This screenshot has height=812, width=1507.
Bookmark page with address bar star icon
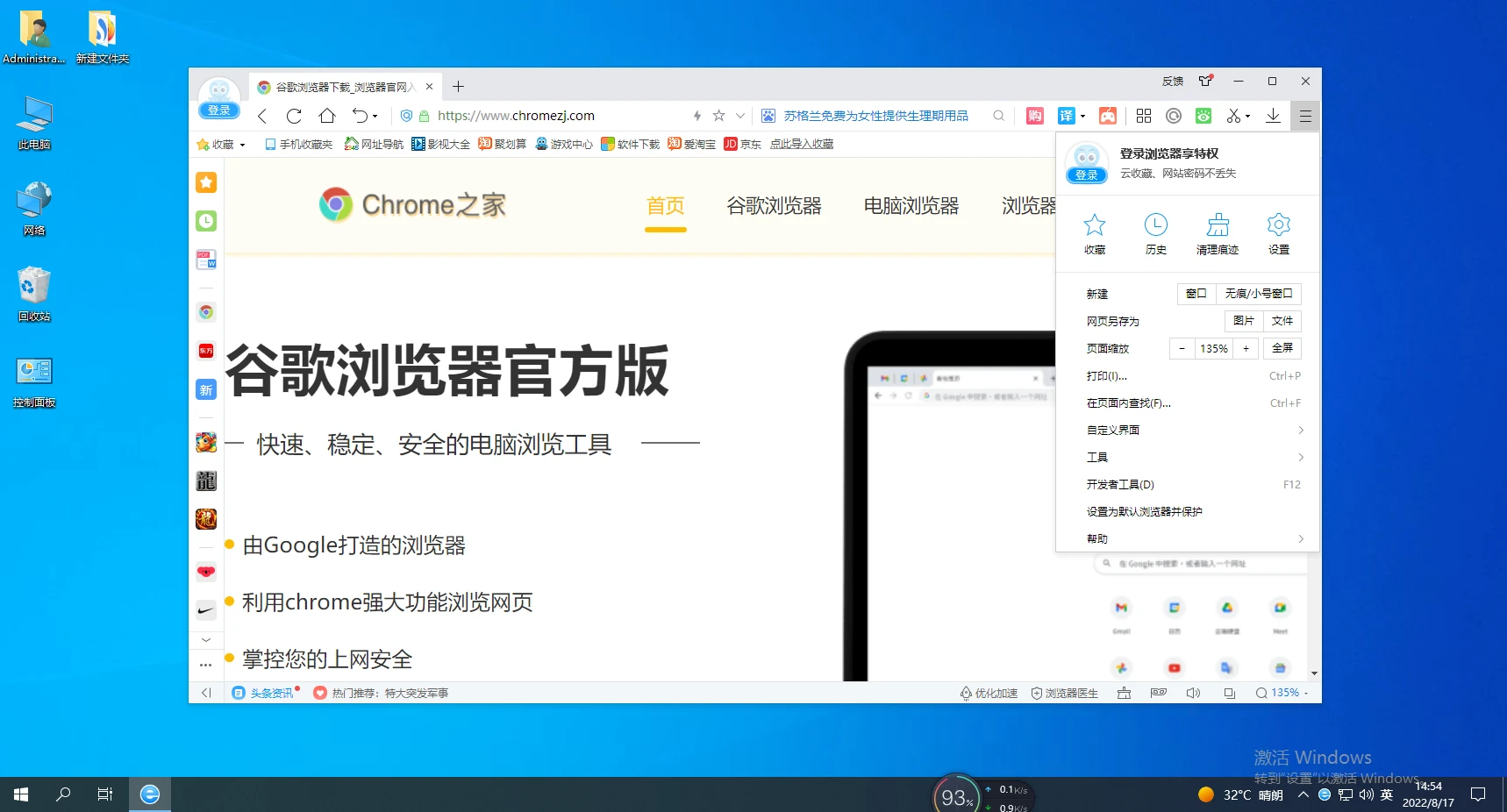pyautogui.click(x=718, y=116)
